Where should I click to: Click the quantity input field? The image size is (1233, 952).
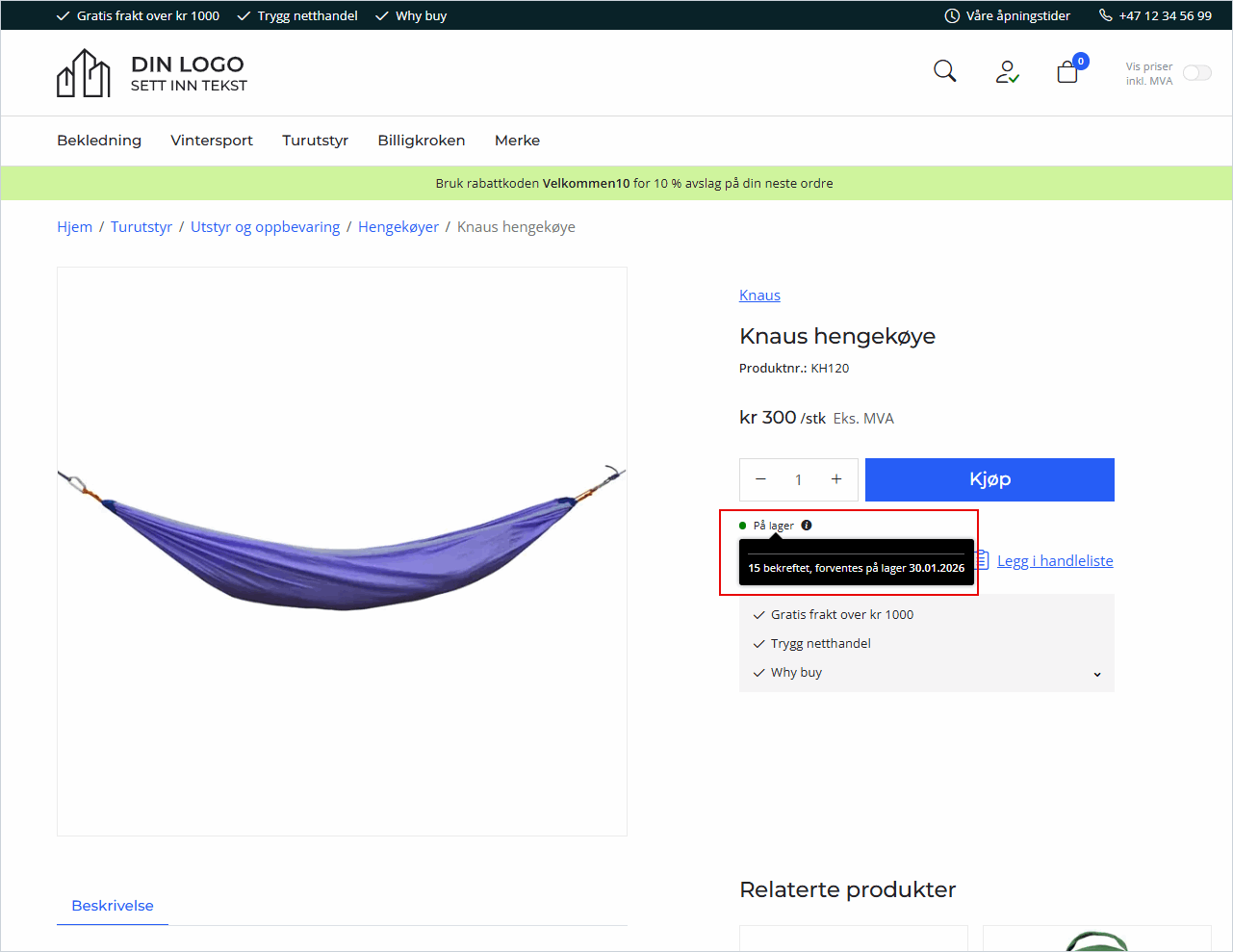[798, 479]
